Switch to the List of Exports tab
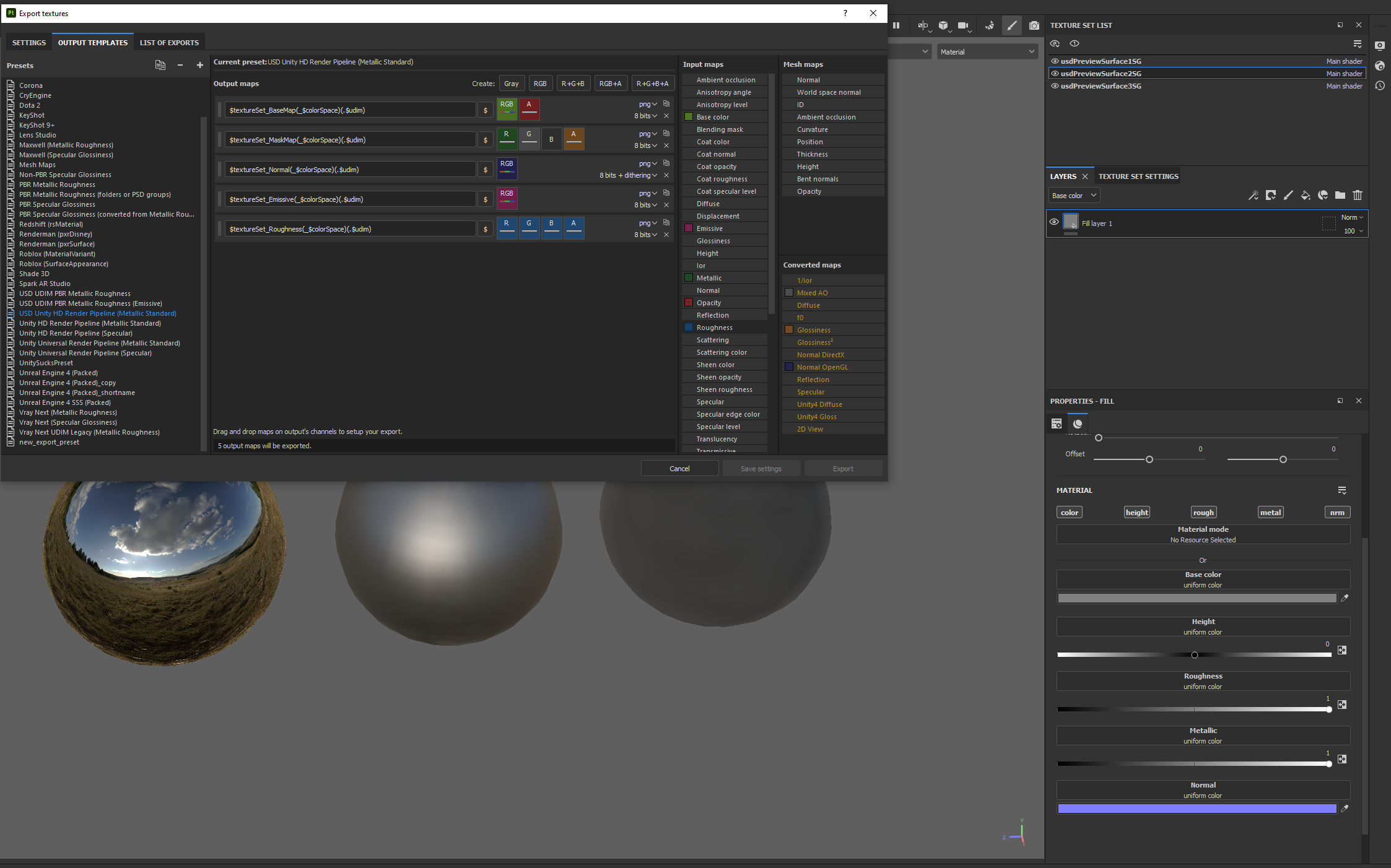 (x=169, y=43)
